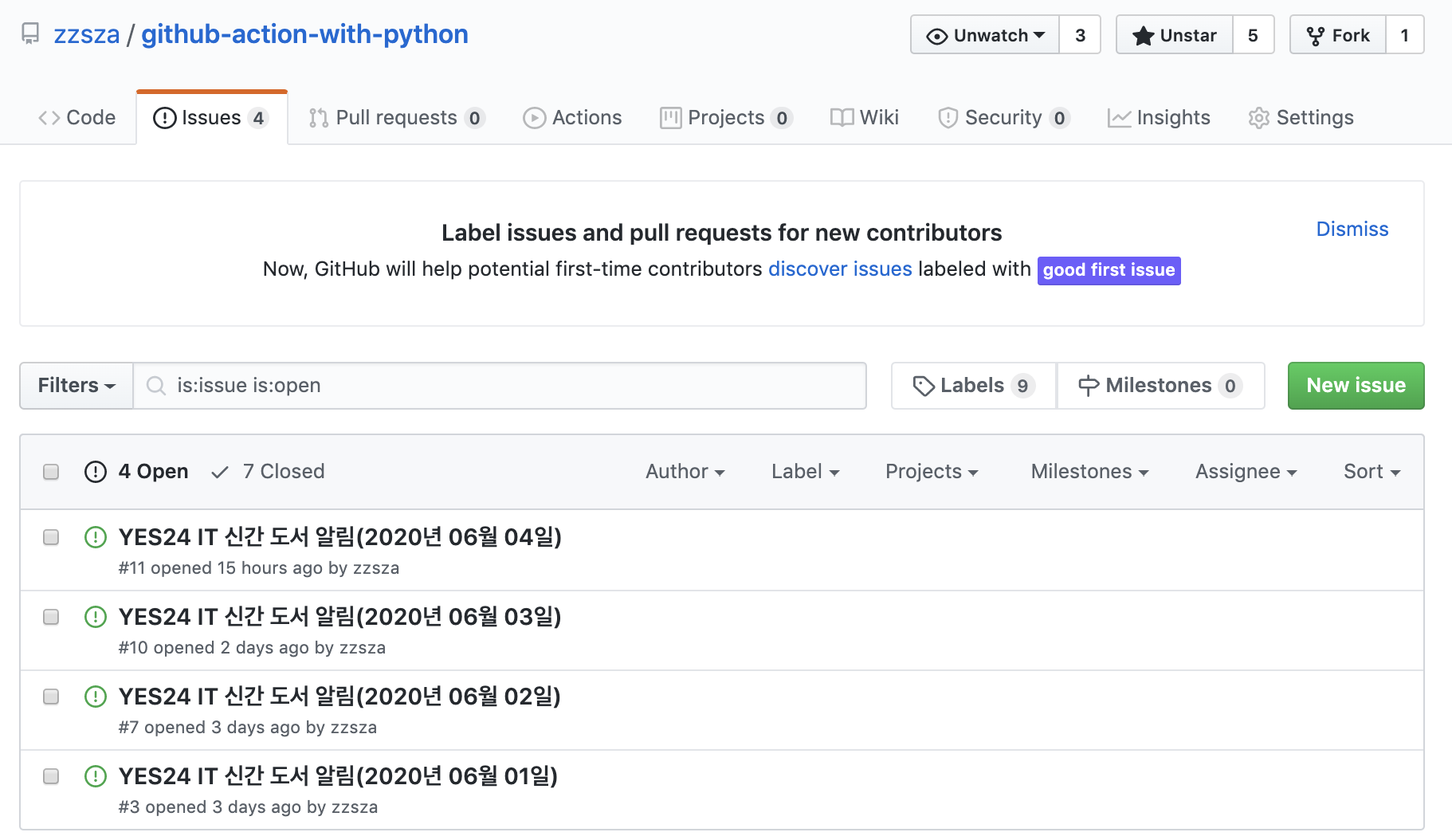This screenshot has height=840, width=1452.
Task: Check the box for issue #11
Action: coord(51,537)
